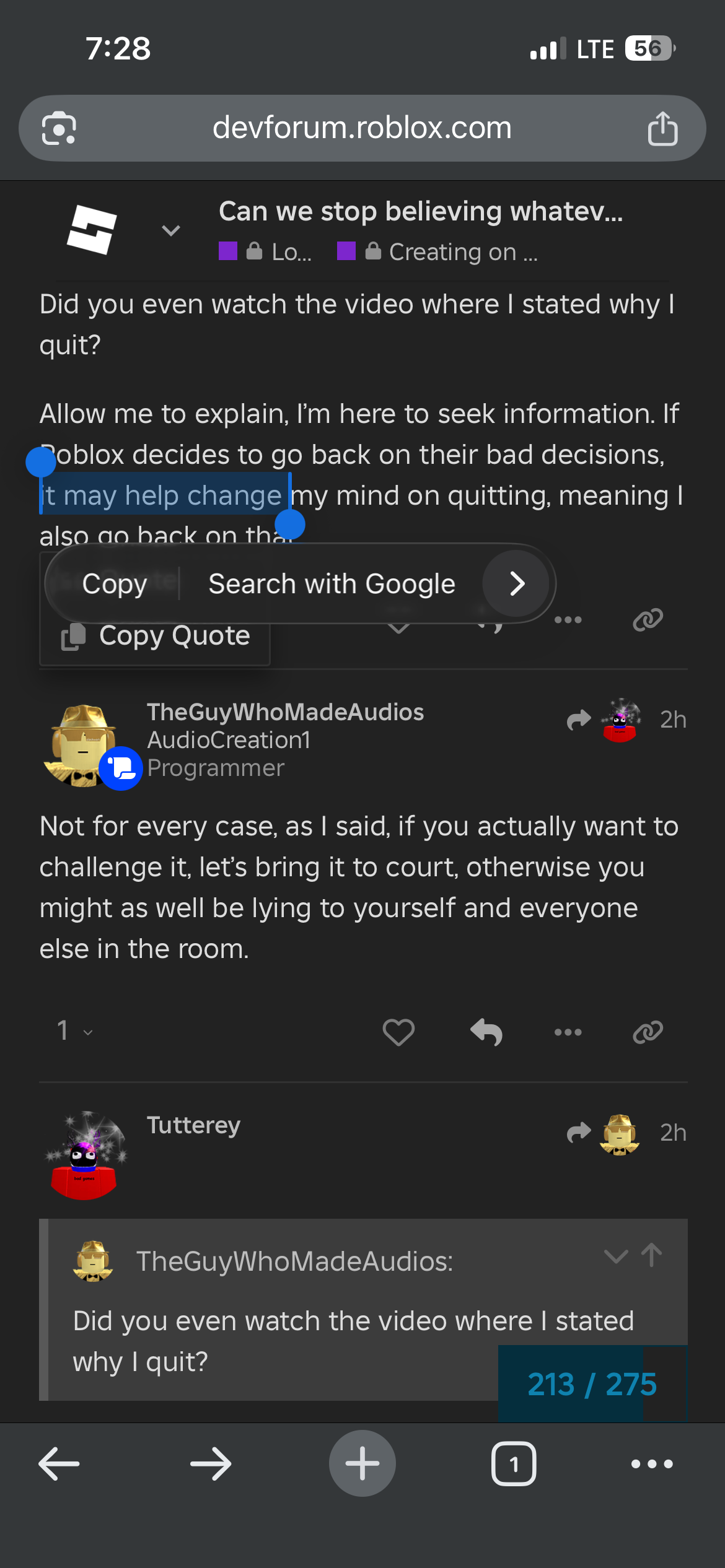725x1568 pixels.
Task: Copy link to AudioCreation1 post
Action: tap(648, 1032)
